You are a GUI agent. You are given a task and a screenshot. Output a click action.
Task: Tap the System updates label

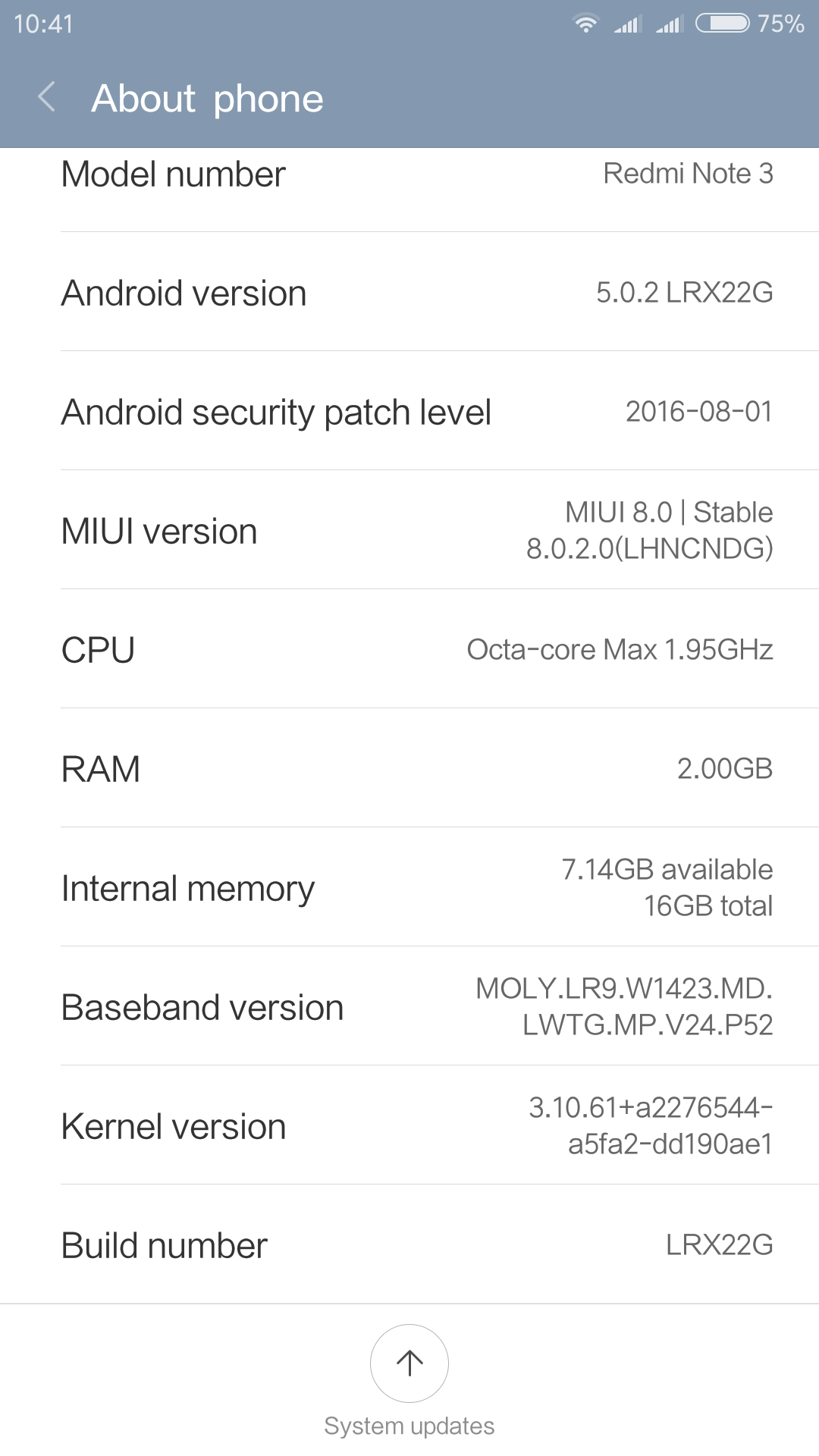click(409, 1426)
